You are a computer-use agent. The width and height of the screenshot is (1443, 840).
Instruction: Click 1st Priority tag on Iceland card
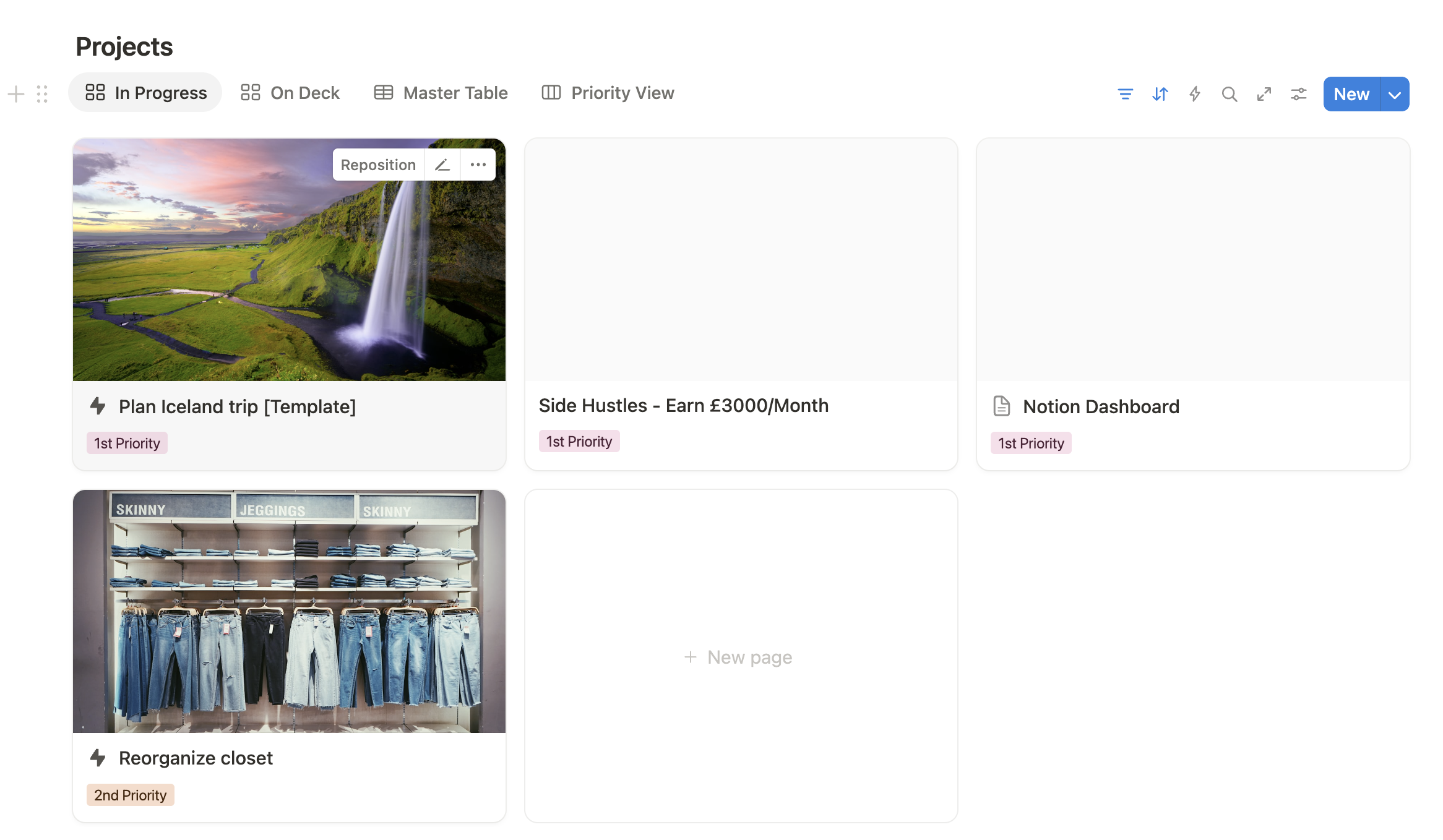pos(127,443)
